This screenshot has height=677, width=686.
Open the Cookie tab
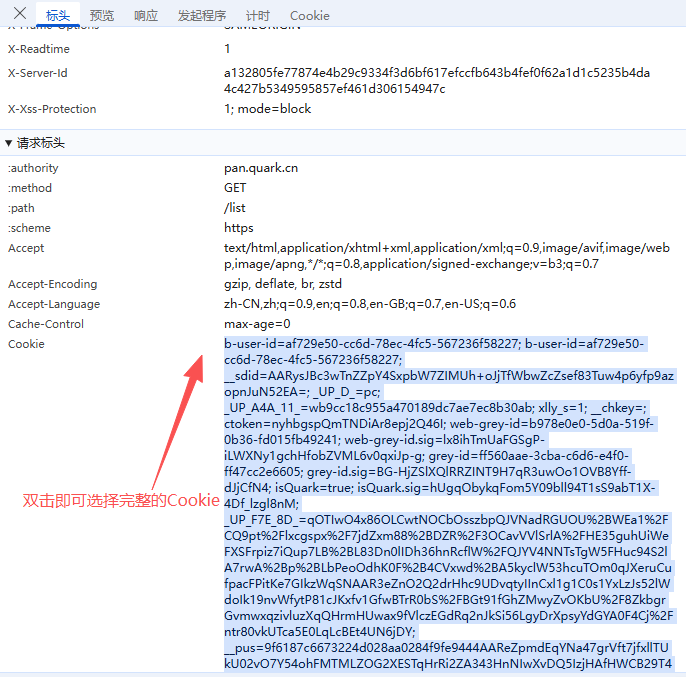tap(310, 16)
